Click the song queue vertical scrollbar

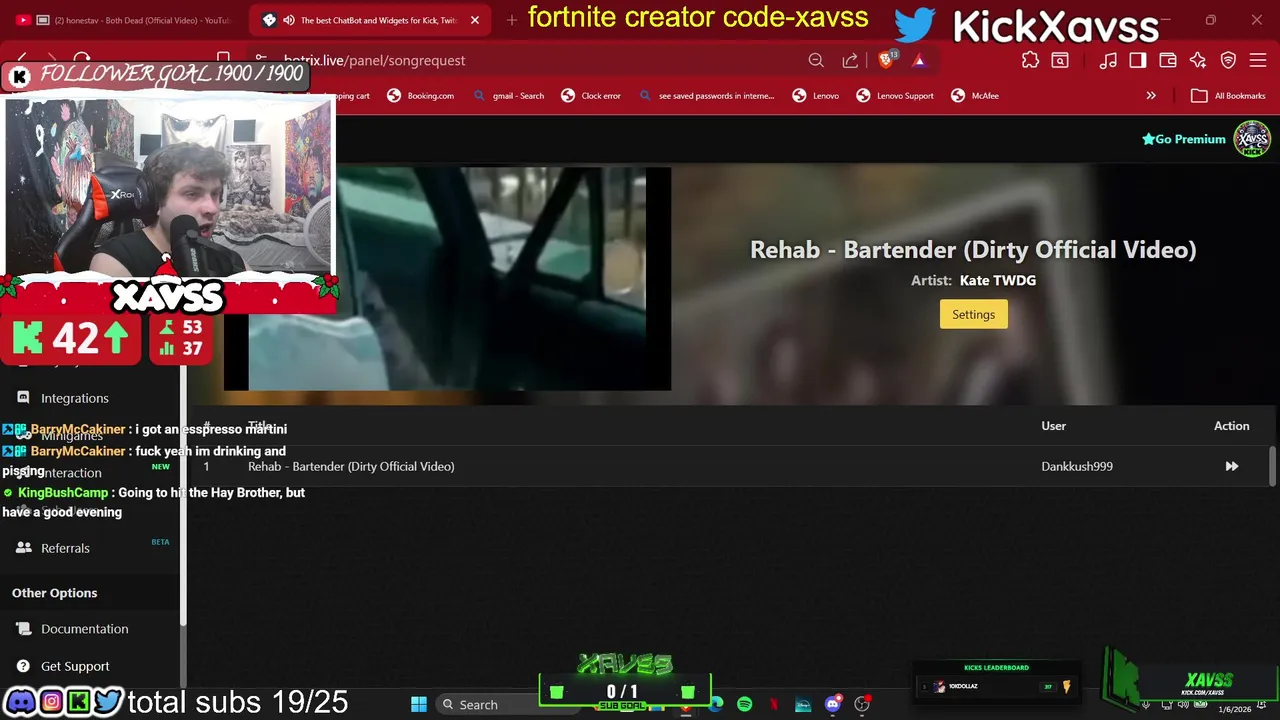coord(1273,466)
